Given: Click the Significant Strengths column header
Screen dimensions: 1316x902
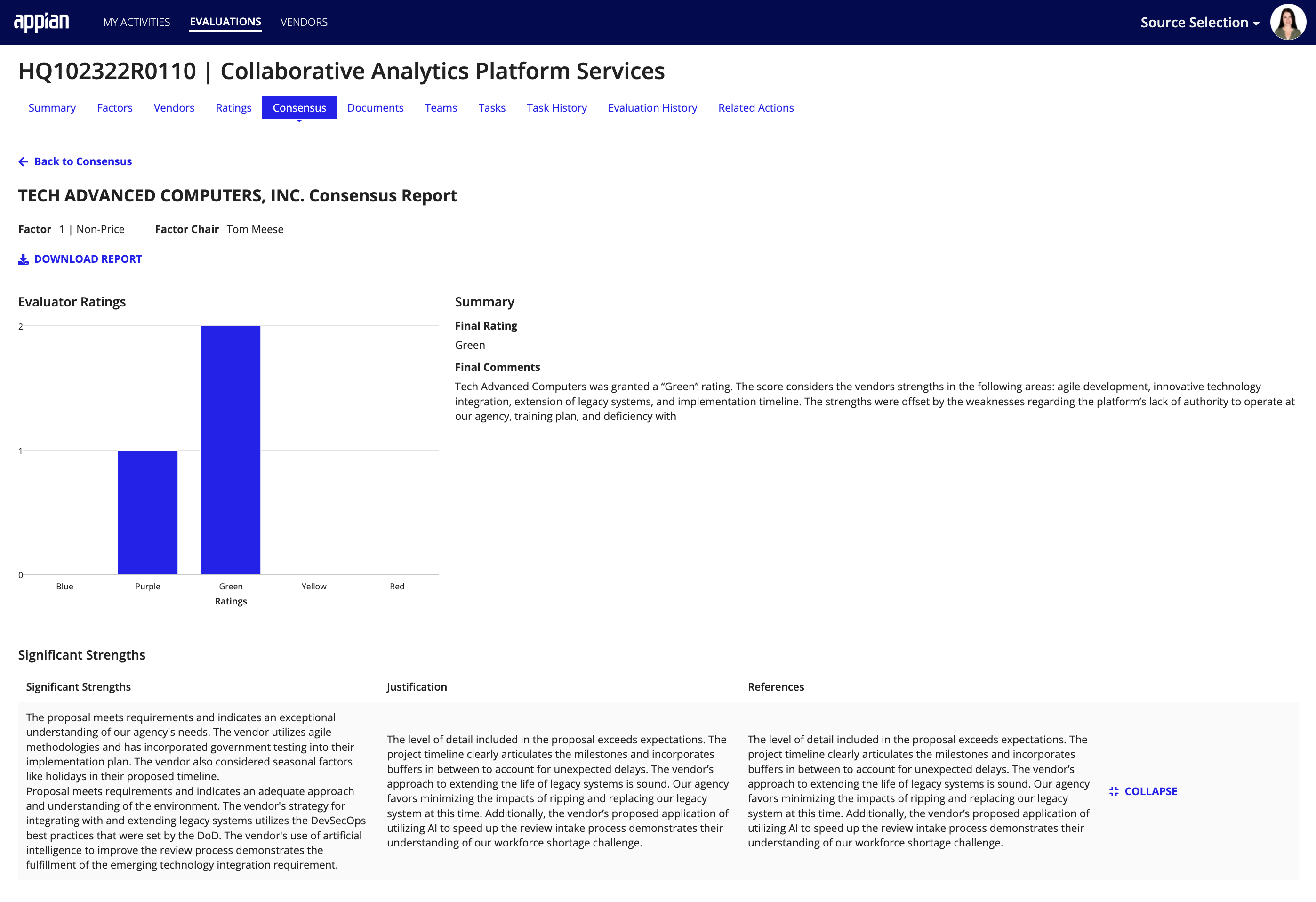Looking at the screenshot, I should click(x=78, y=687).
